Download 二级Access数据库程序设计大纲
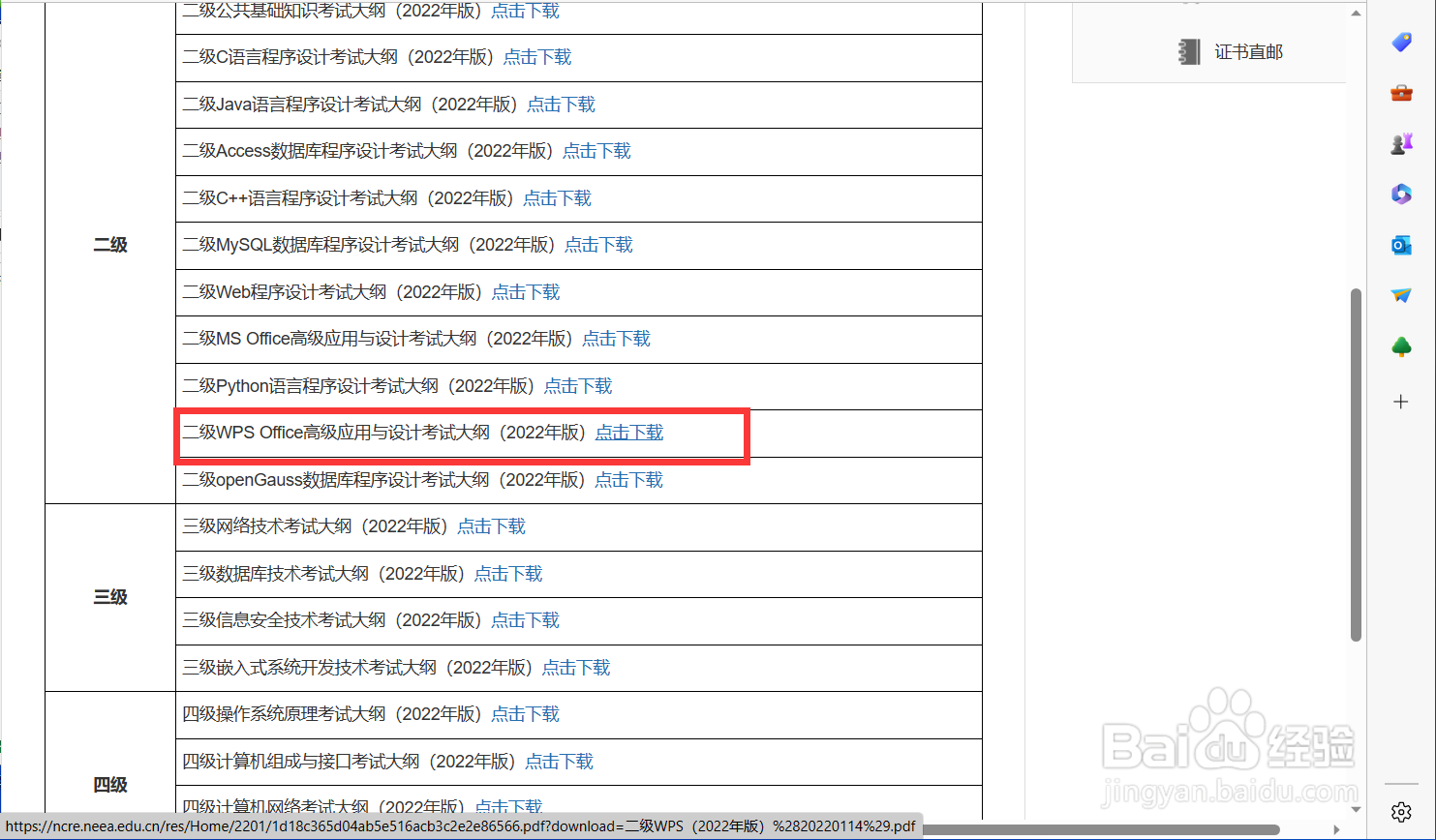1436x840 pixels. (x=596, y=151)
